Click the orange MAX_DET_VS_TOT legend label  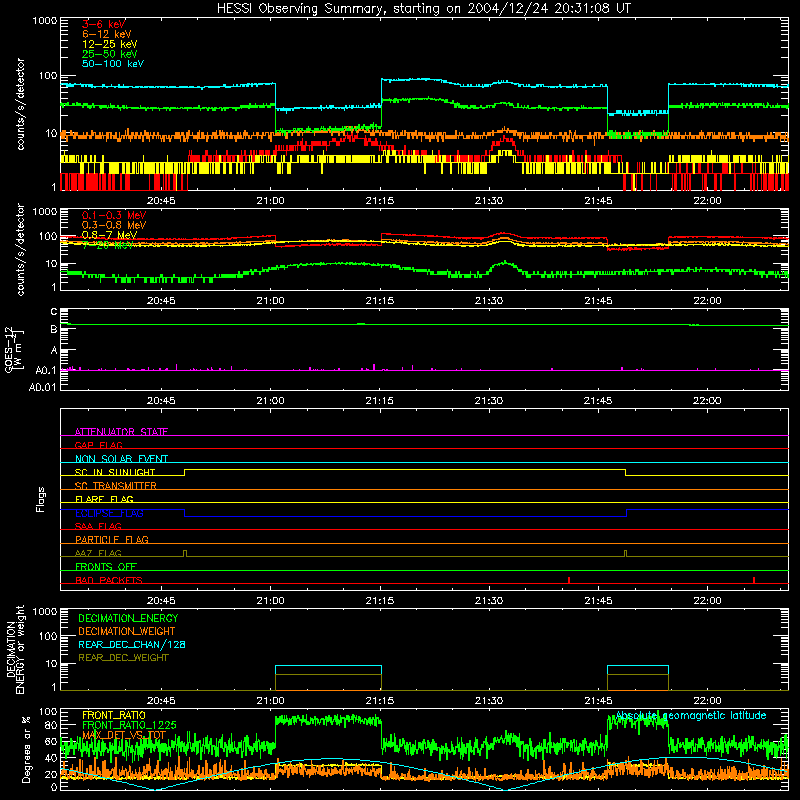[x=124, y=735]
